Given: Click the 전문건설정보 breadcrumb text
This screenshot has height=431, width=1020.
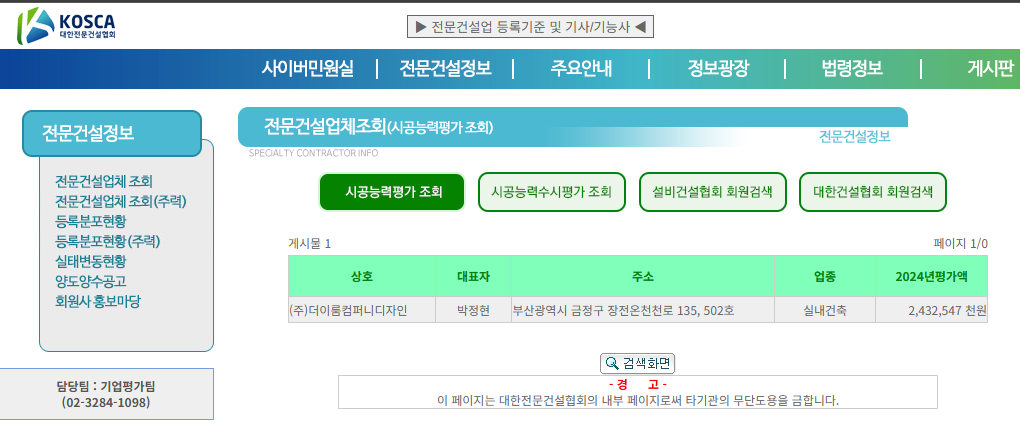Looking at the screenshot, I should click(x=854, y=137).
